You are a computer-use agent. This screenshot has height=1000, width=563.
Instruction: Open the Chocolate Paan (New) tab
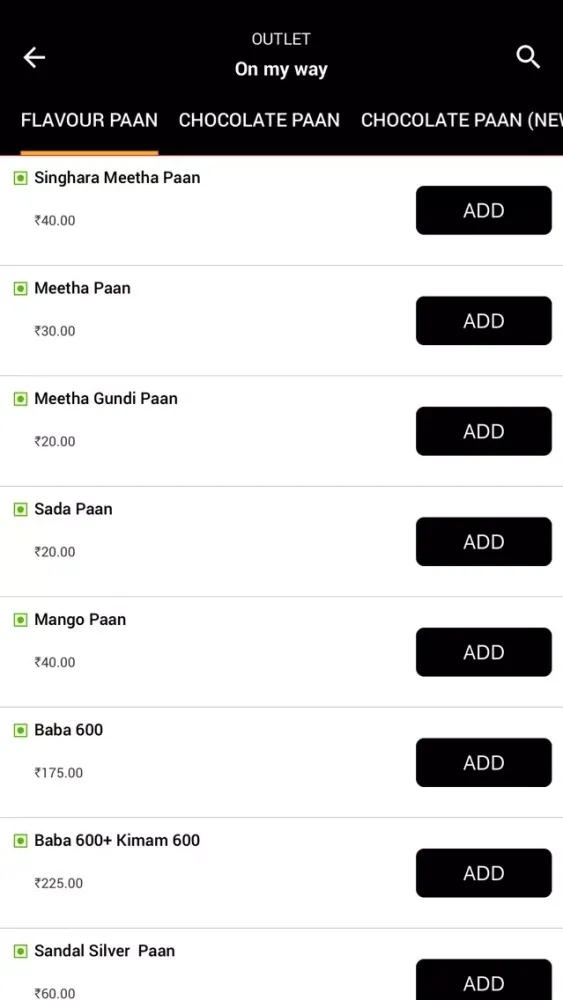pyautogui.click(x=462, y=120)
